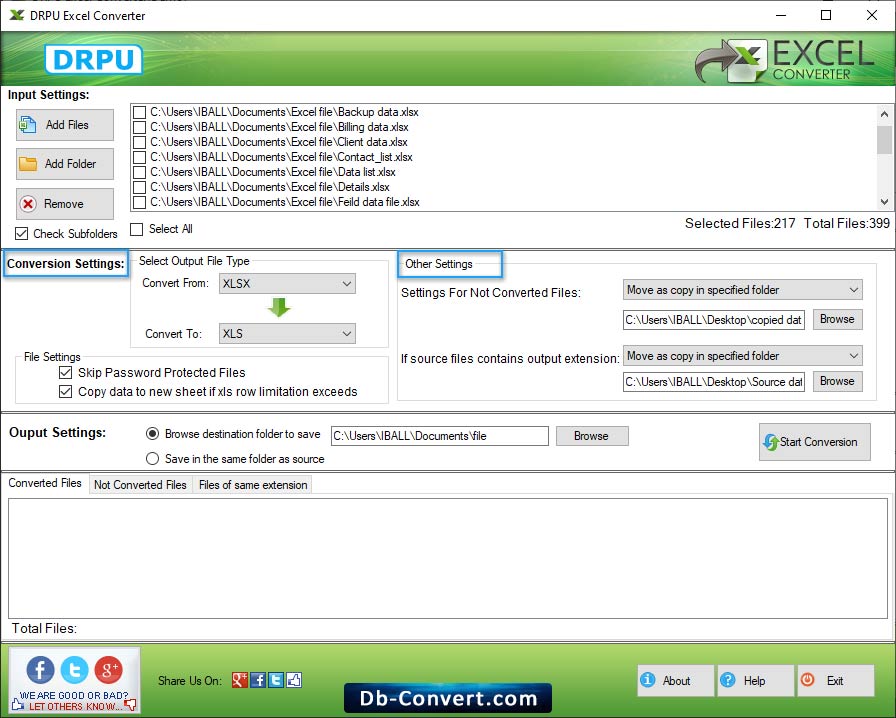Click the small like share icon
896x718 pixels.
(294, 680)
